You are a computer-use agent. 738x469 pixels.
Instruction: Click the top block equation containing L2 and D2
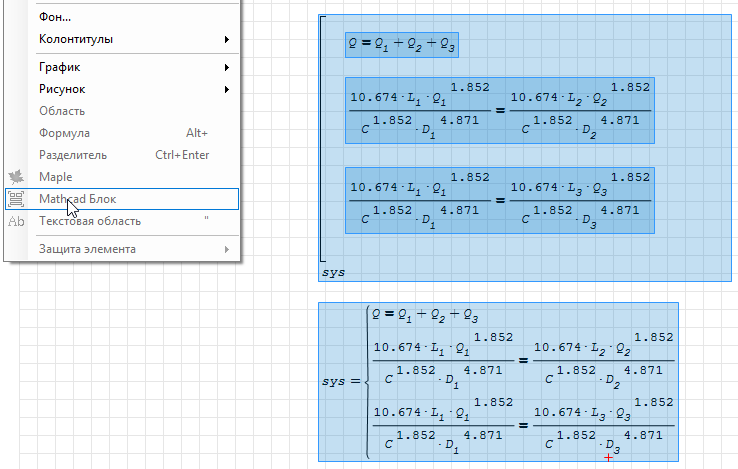click(x=499, y=110)
